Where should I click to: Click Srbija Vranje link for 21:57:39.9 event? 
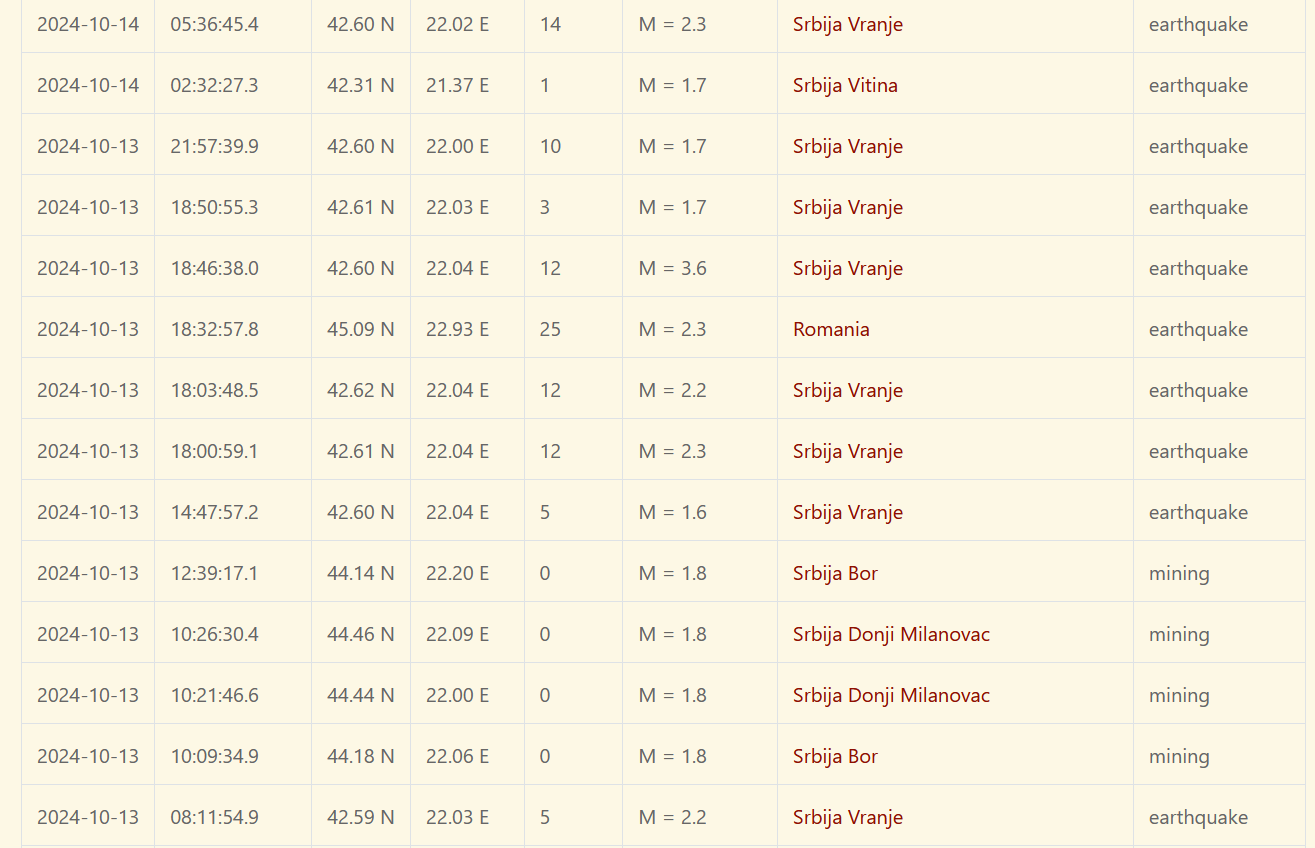pyautogui.click(x=847, y=146)
